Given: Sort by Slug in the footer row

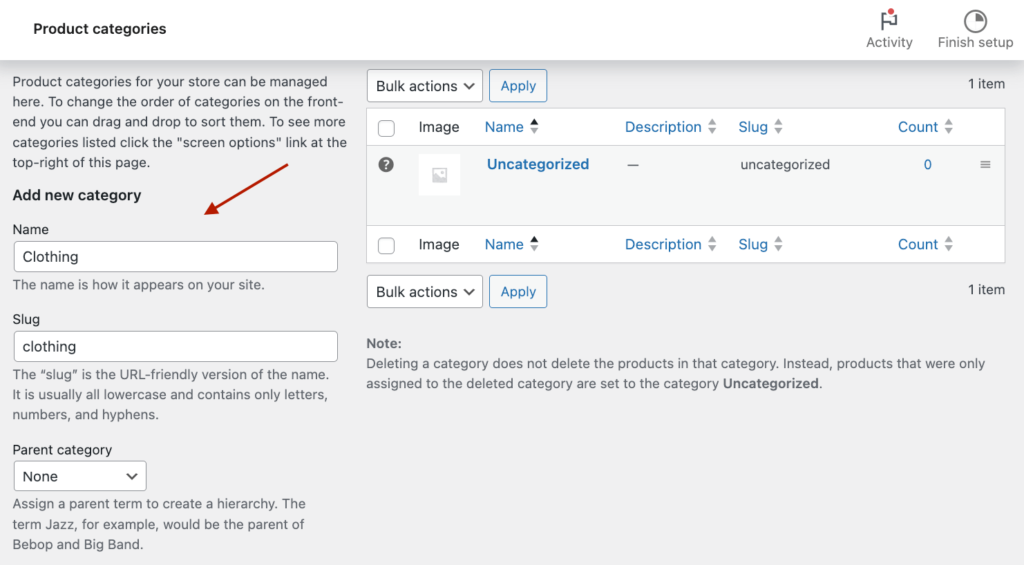Looking at the screenshot, I should [x=753, y=244].
